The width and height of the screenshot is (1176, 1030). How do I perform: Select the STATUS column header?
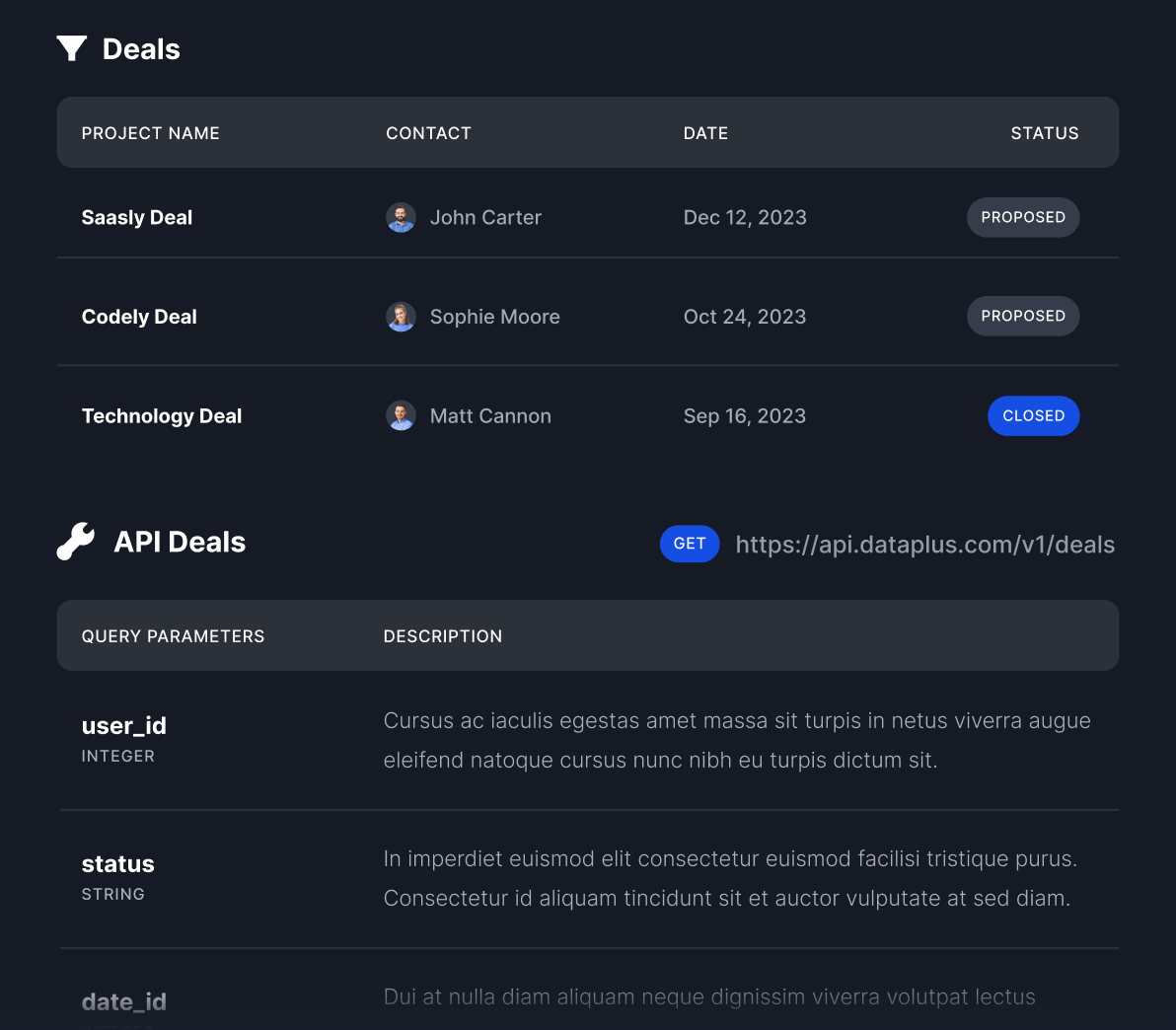1044,132
